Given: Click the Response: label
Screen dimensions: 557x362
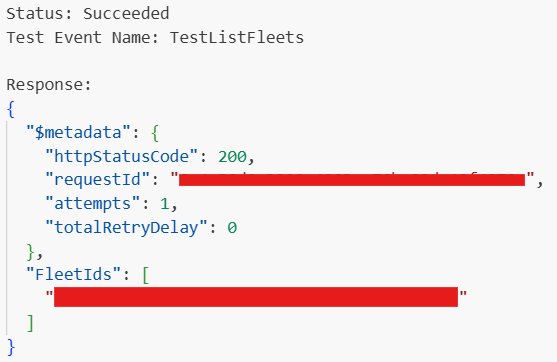Looking at the screenshot, I should click(49, 85).
